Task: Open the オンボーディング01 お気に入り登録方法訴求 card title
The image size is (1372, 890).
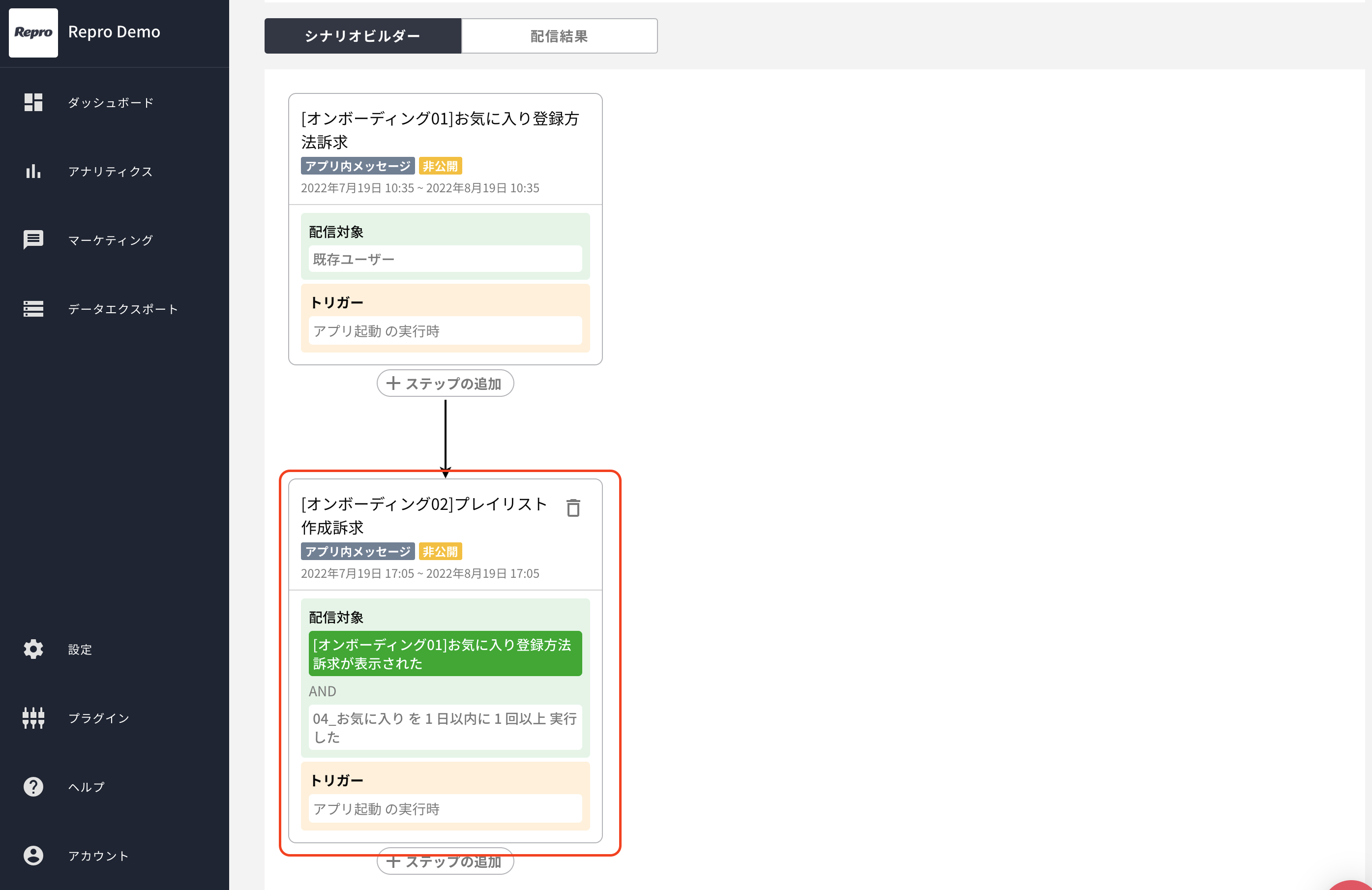Action: [x=440, y=130]
